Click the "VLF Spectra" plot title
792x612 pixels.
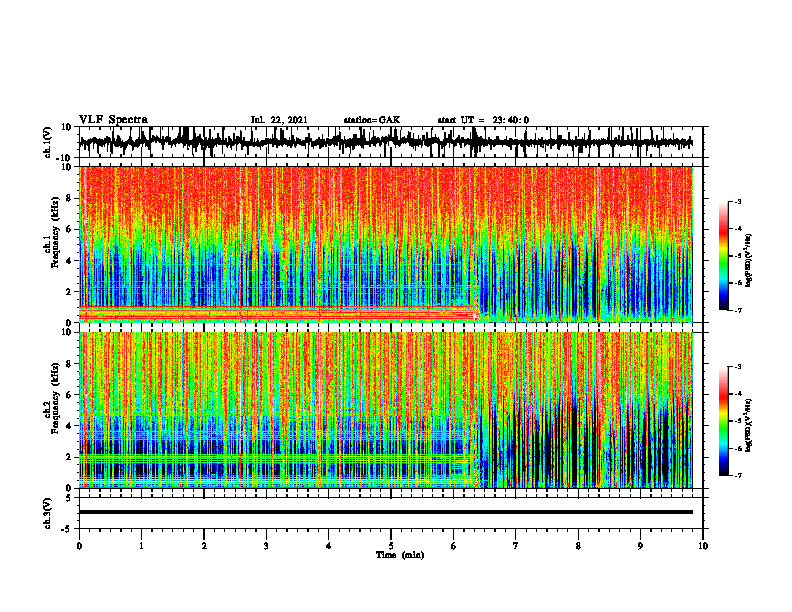113,120
